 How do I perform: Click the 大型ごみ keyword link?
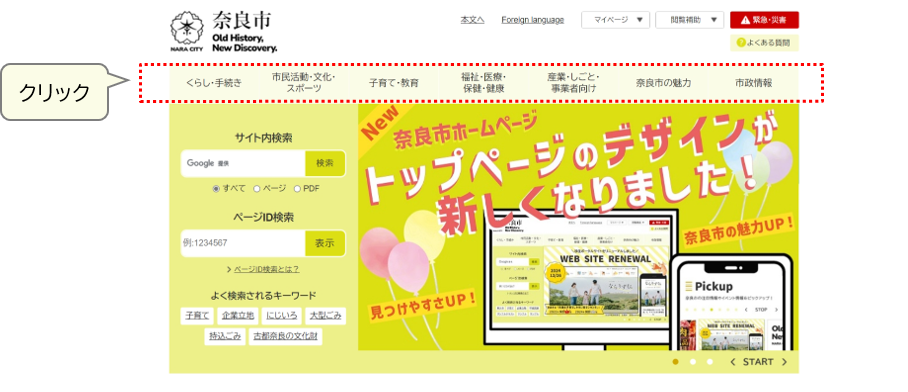325,316
